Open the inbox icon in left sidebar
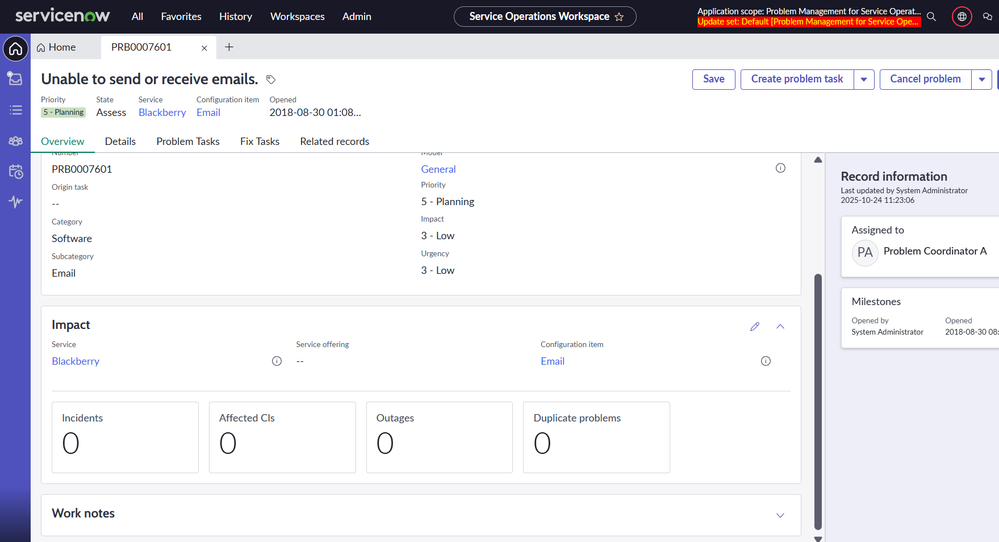Screen dimensions: 999x542 [x=15, y=79]
